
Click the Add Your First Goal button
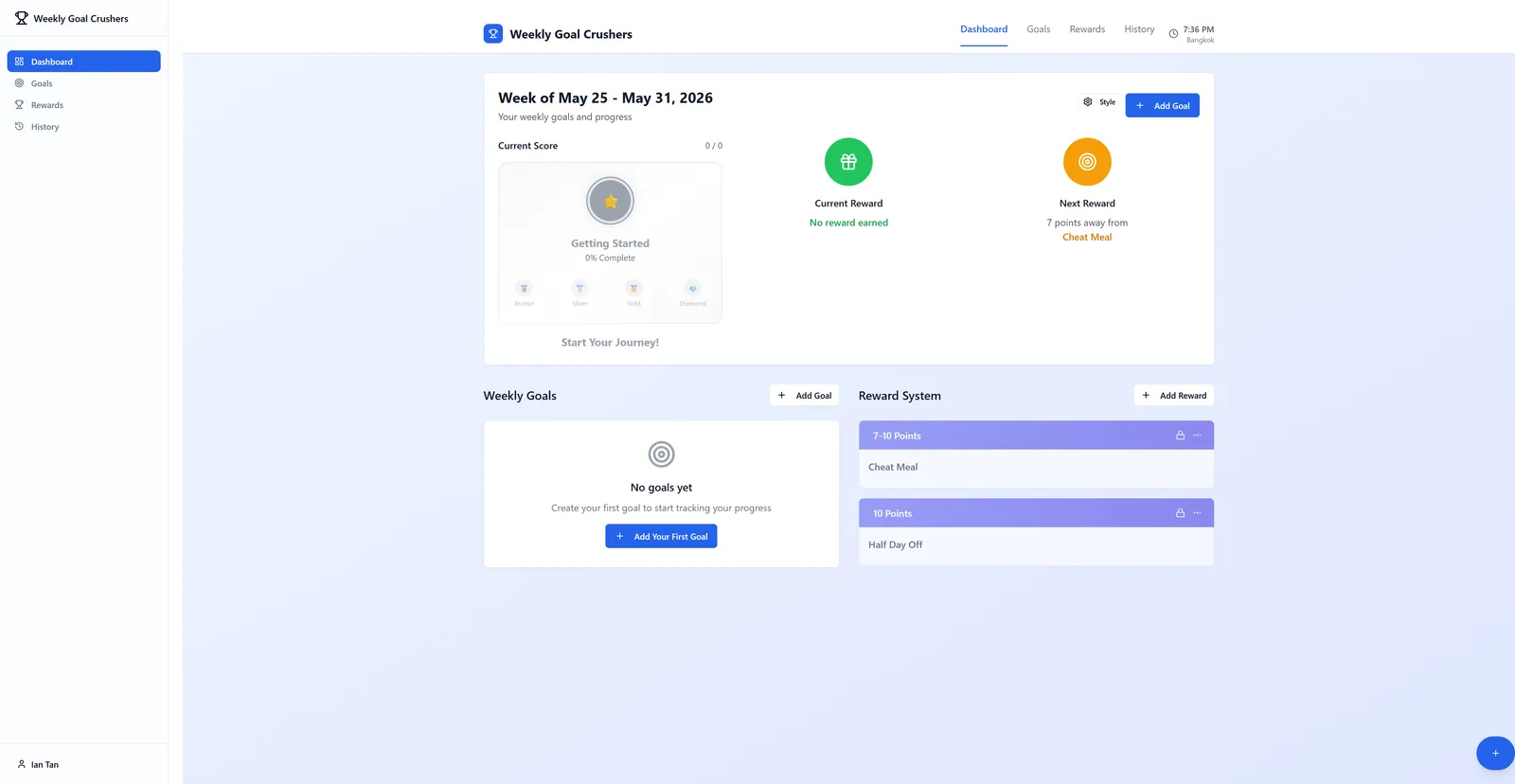tap(661, 536)
